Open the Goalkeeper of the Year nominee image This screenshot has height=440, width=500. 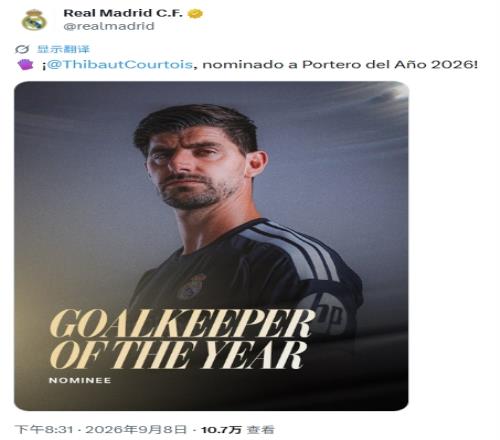(211, 246)
